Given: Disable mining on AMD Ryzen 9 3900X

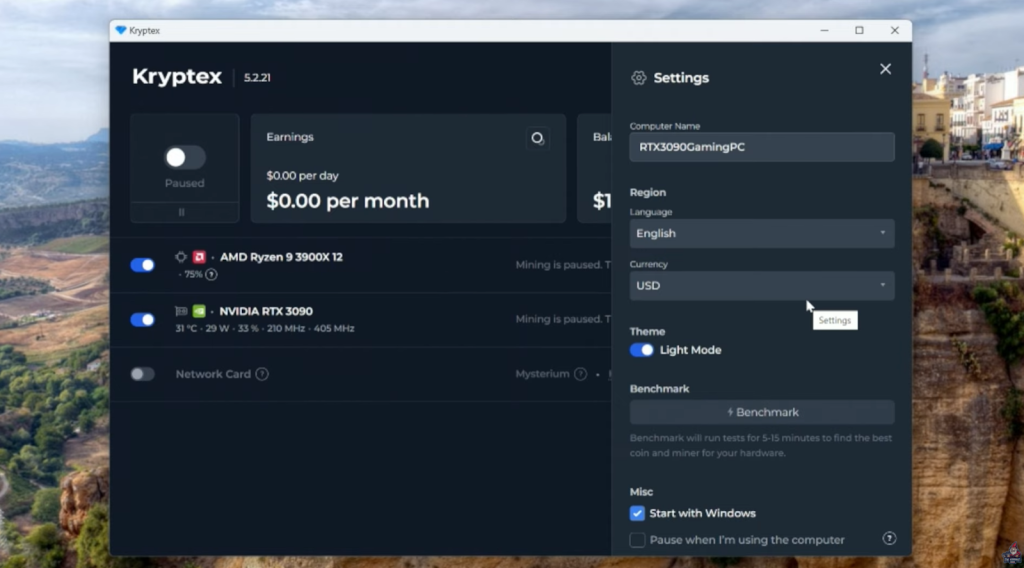Looking at the screenshot, I should pyautogui.click(x=143, y=265).
